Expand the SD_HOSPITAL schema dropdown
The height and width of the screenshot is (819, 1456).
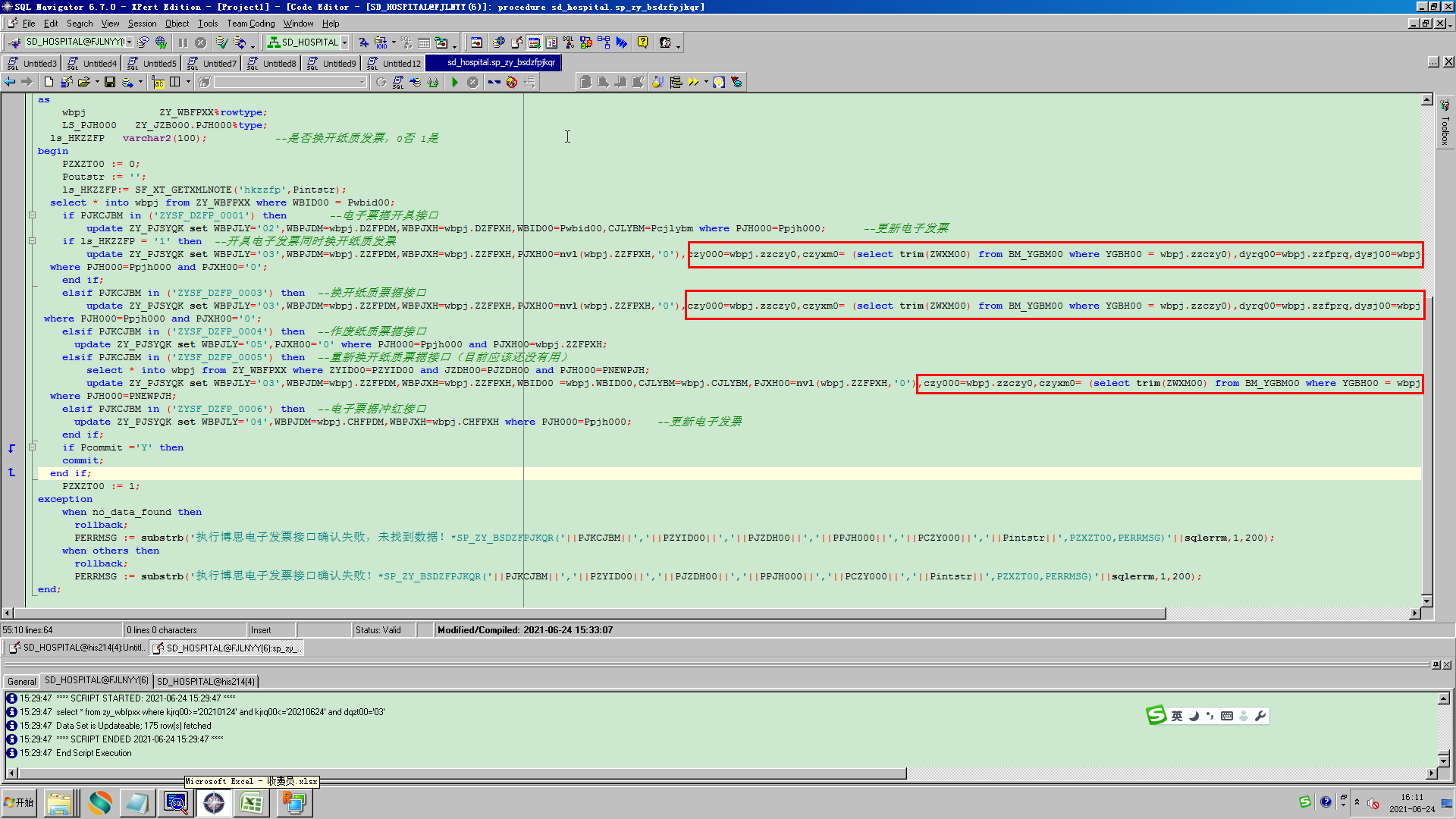[344, 42]
